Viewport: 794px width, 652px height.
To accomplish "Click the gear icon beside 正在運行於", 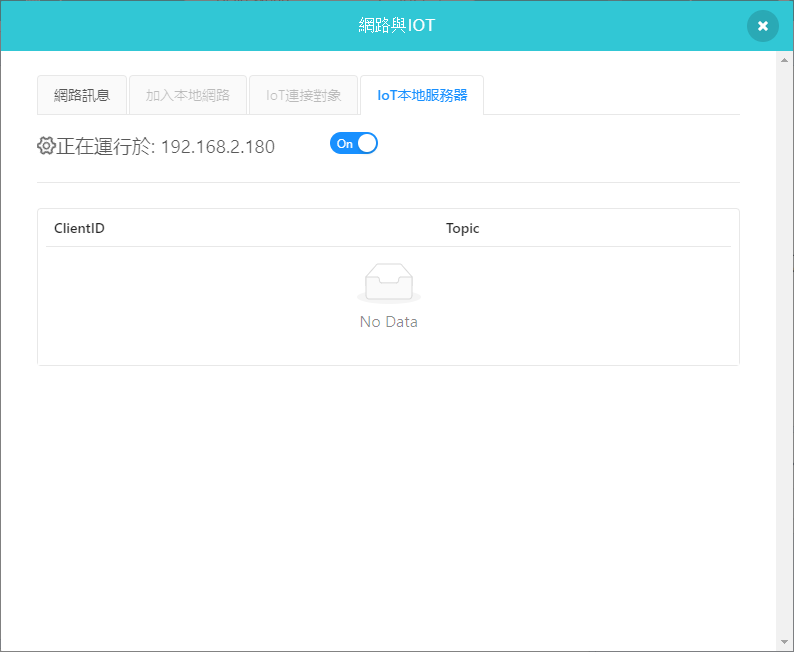I will 46,146.
